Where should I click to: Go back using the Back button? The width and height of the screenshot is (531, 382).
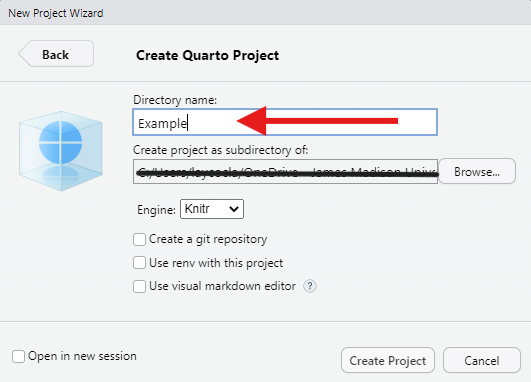[x=56, y=54]
